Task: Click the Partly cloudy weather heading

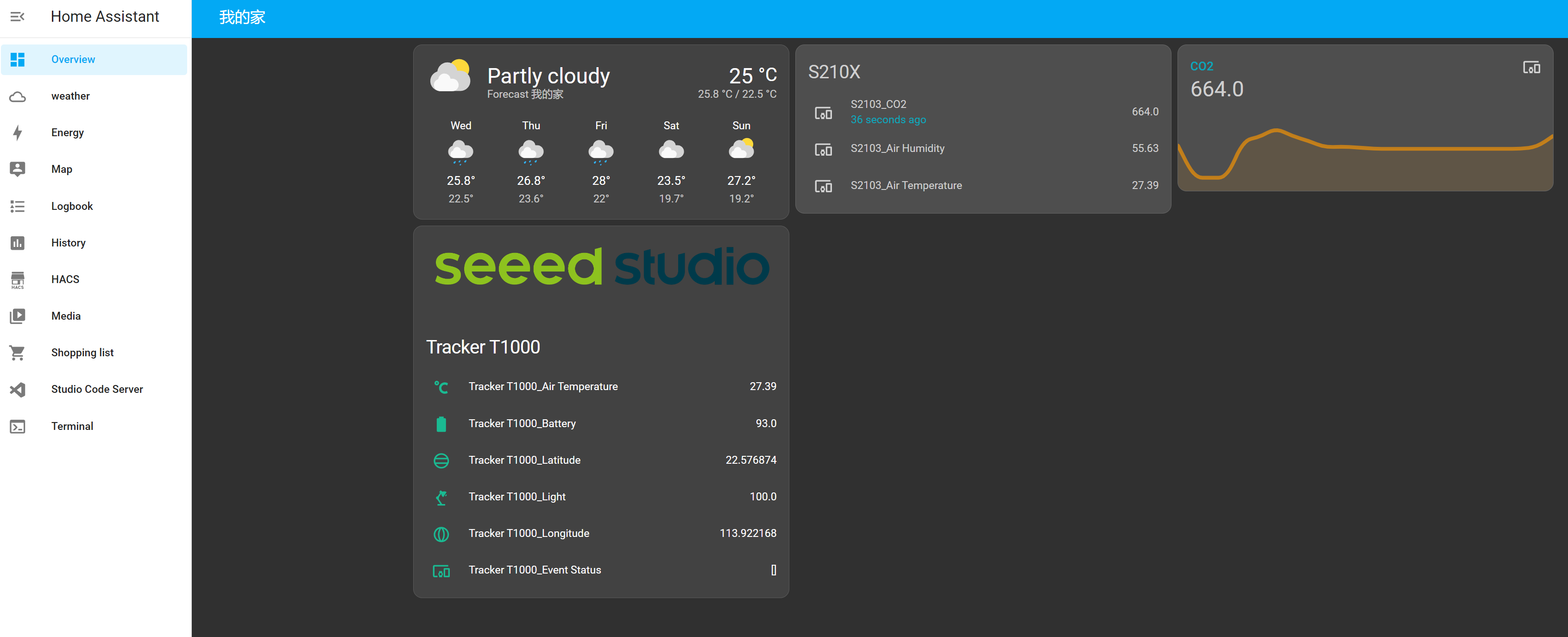Action: coord(548,76)
